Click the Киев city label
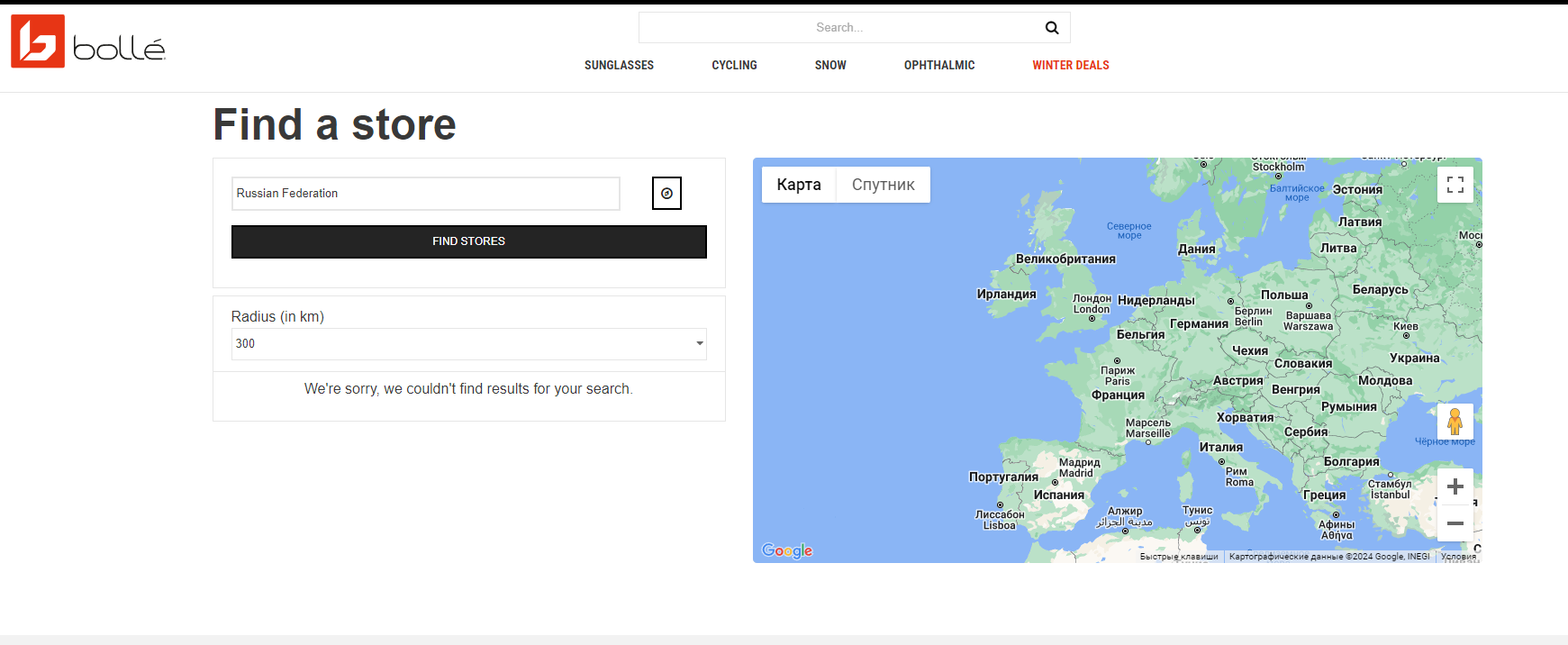This screenshot has height=645, width=1568. [1405, 327]
